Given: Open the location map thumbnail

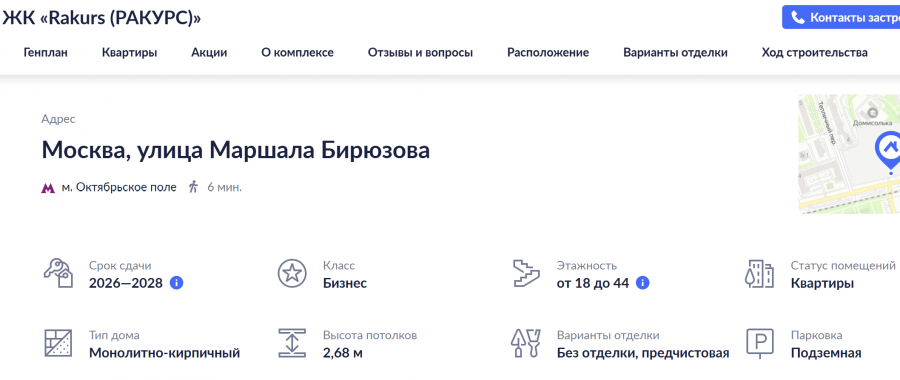Looking at the screenshot, I should [x=849, y=154].
